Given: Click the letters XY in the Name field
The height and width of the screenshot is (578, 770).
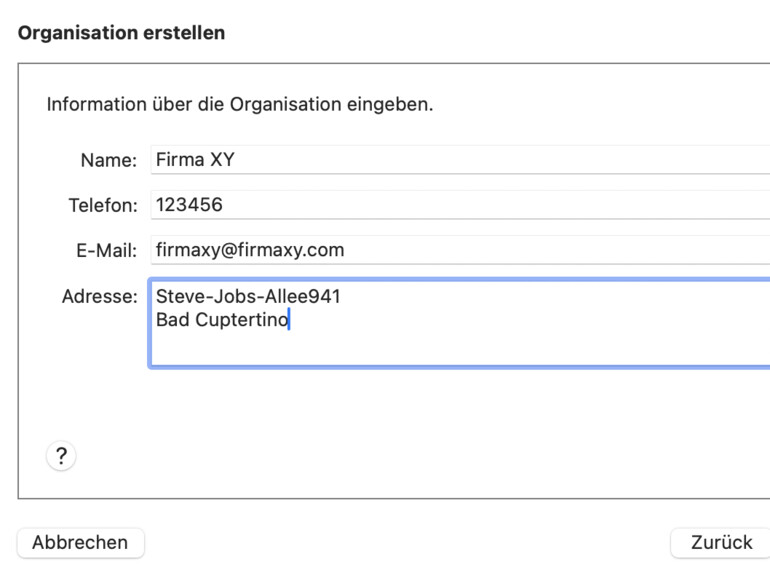Looking at the screenshot, I should [222, 160].
